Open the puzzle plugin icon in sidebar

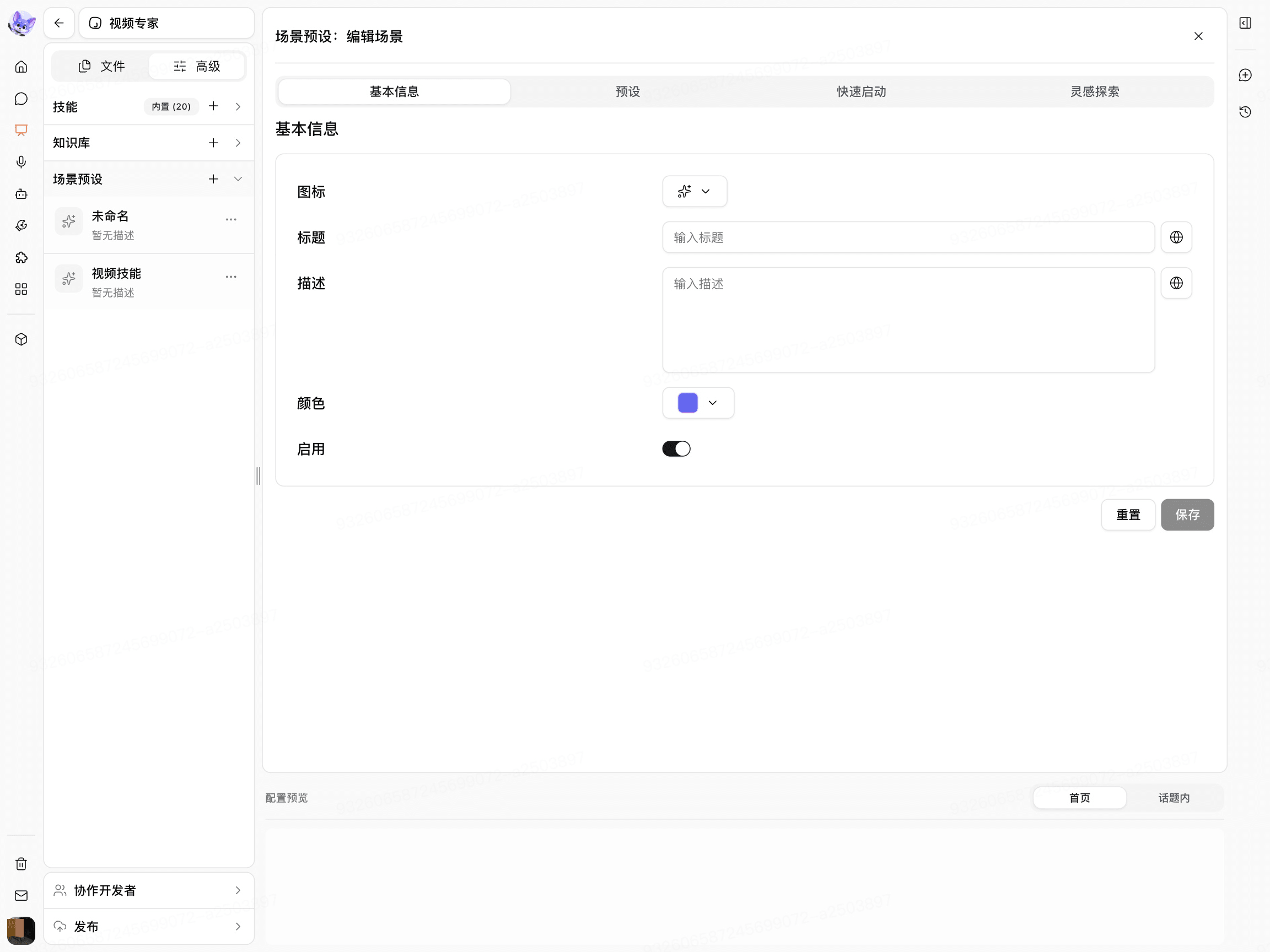click(21, 258)
